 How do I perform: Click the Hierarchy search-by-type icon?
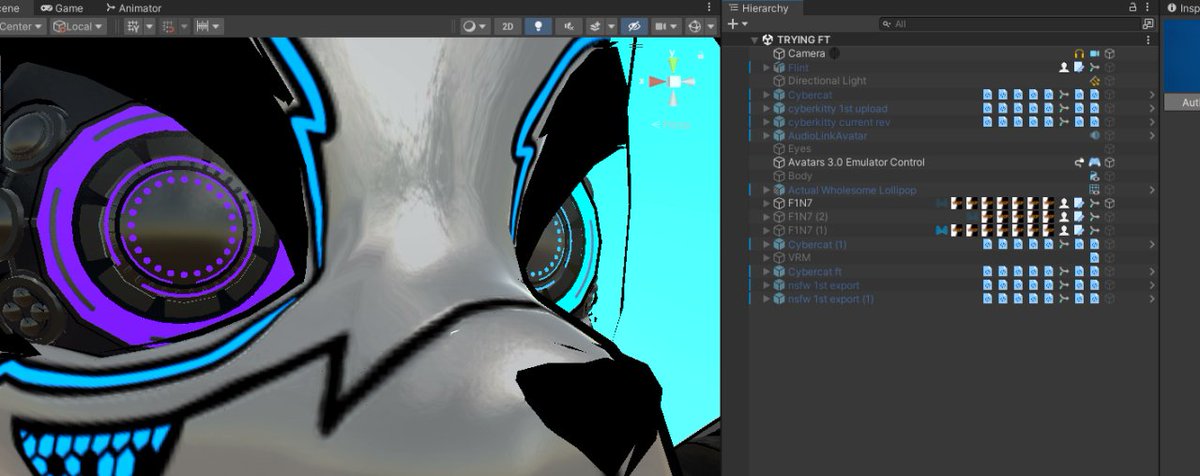click(1148, 23)
